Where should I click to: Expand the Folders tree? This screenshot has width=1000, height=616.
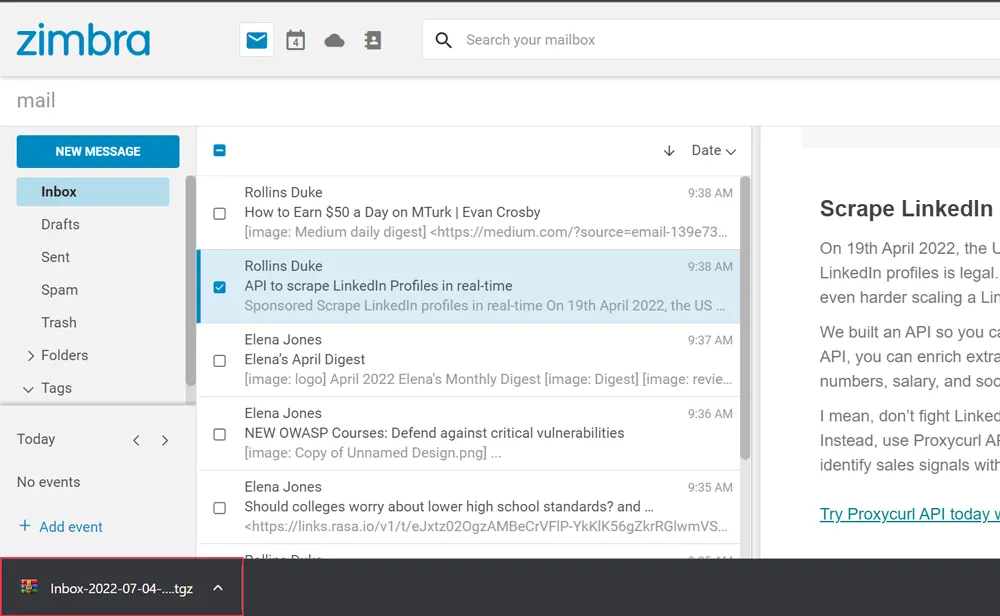pyautogui.click(x=31, y=356)
